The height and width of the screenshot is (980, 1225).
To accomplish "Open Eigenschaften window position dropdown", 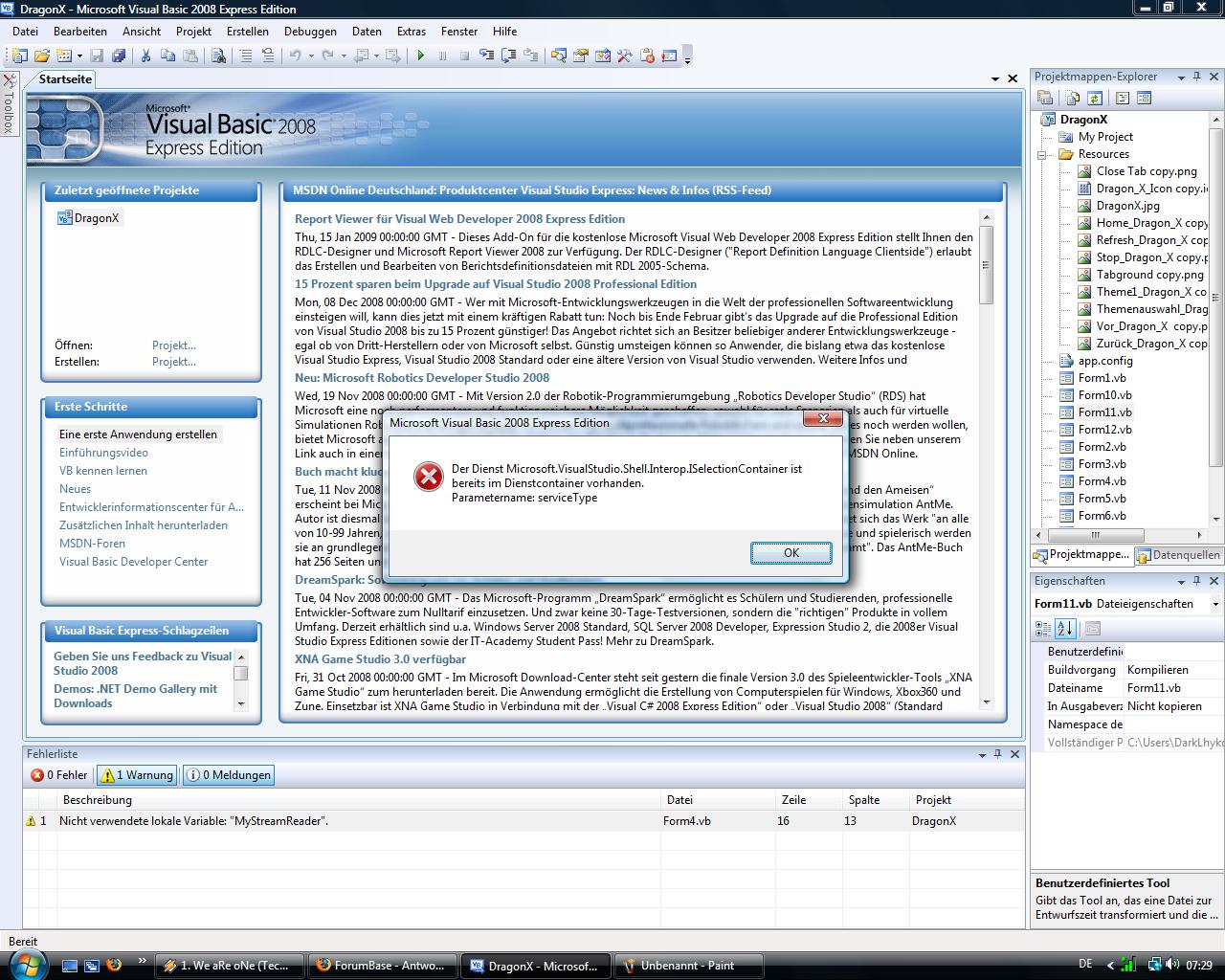I will (x=1181, y=581).
